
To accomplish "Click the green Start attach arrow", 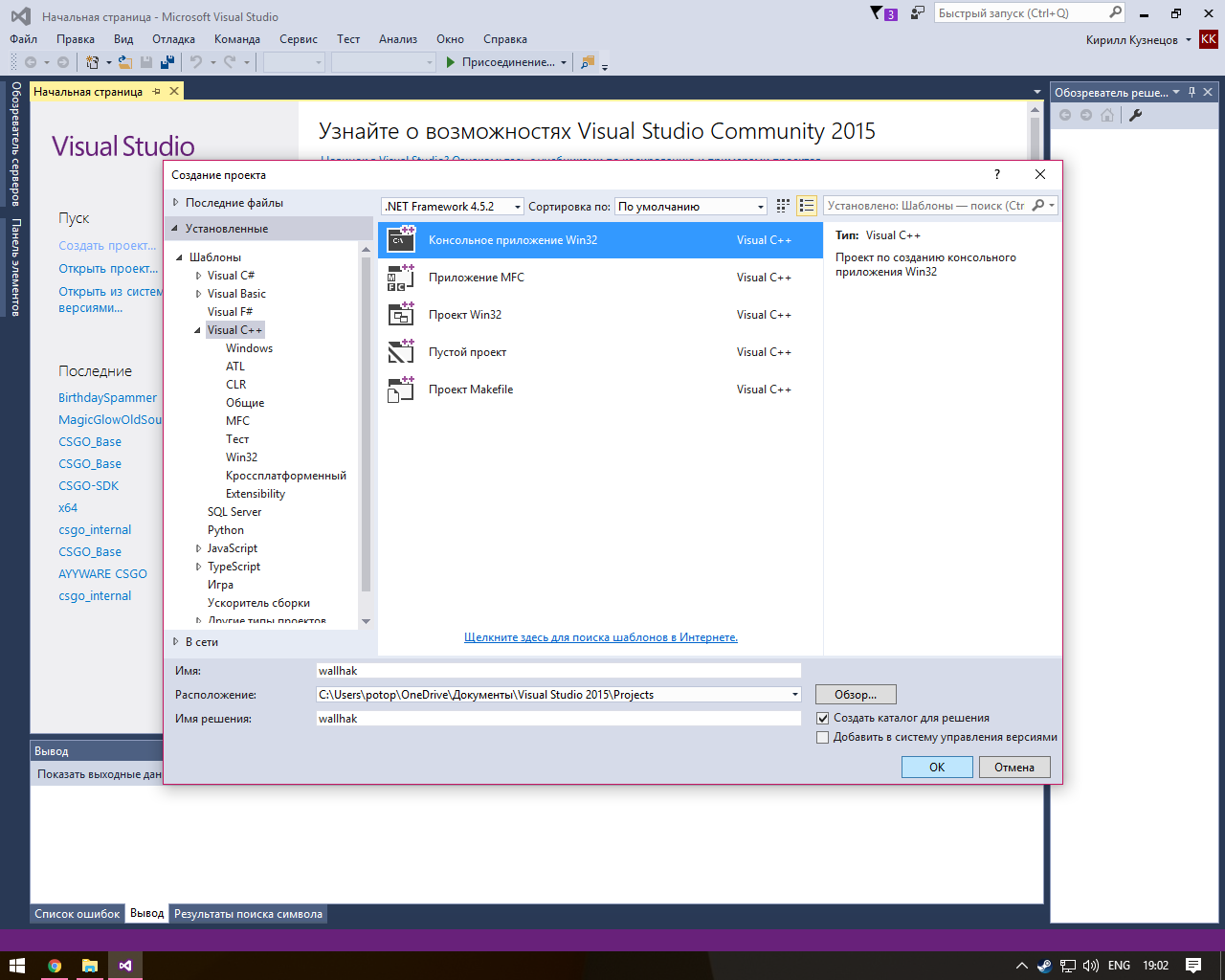I will click(451, 62).
